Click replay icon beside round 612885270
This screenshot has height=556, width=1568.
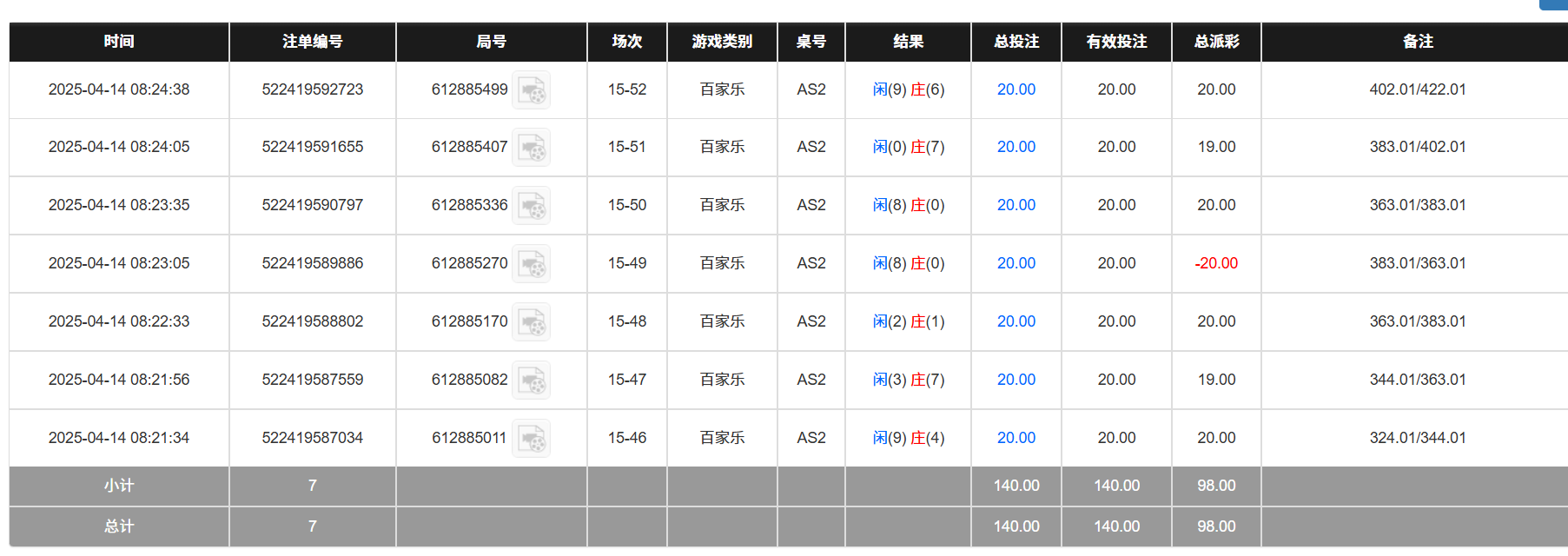point(531,264)
